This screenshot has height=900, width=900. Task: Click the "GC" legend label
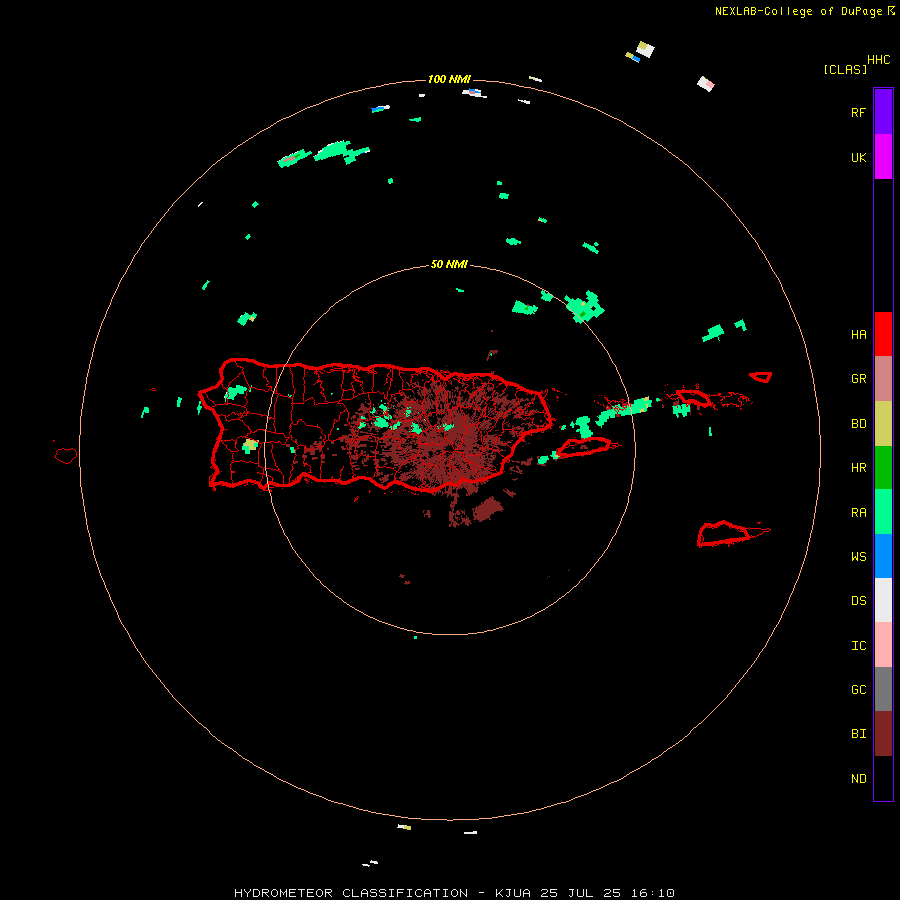coord(858,690)
